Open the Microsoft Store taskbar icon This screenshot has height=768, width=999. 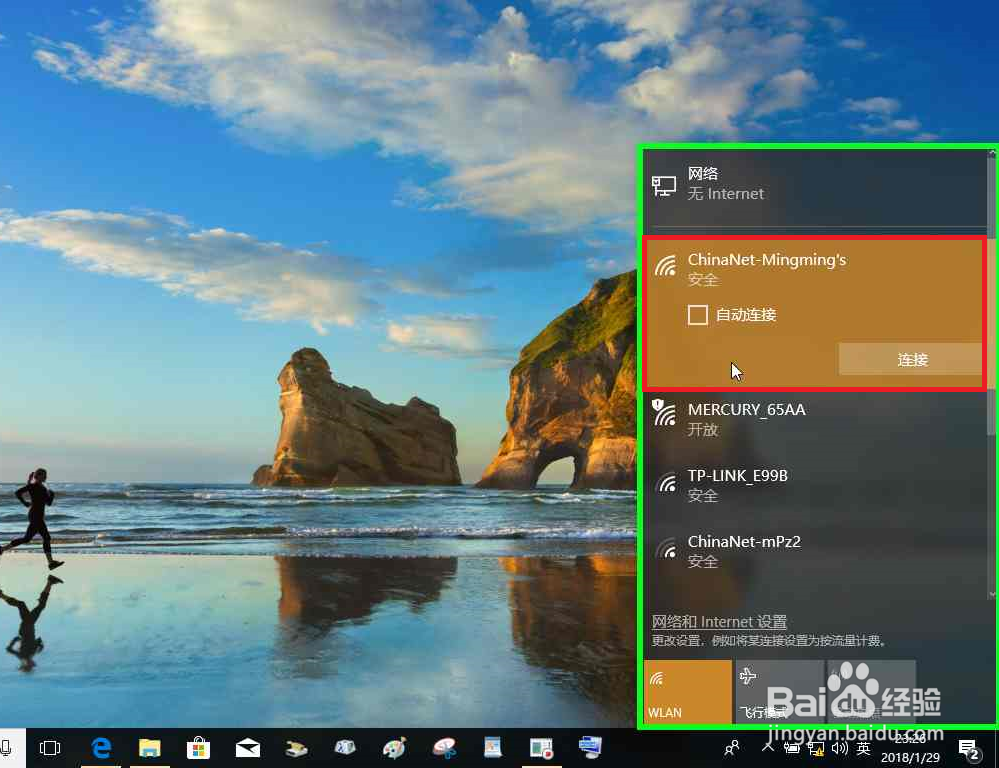coord(198,748)
